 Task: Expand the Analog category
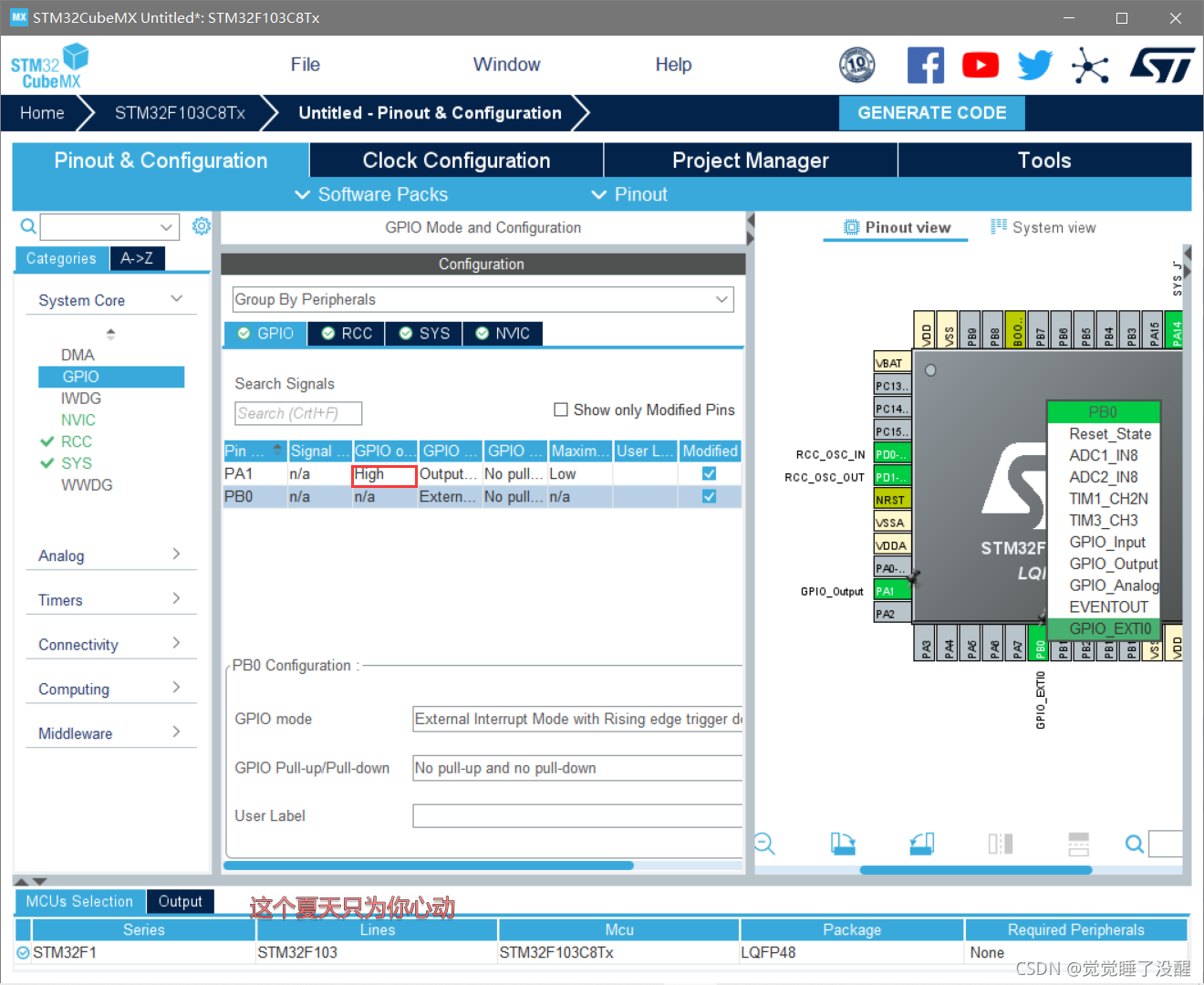click(x=176, y=555)
